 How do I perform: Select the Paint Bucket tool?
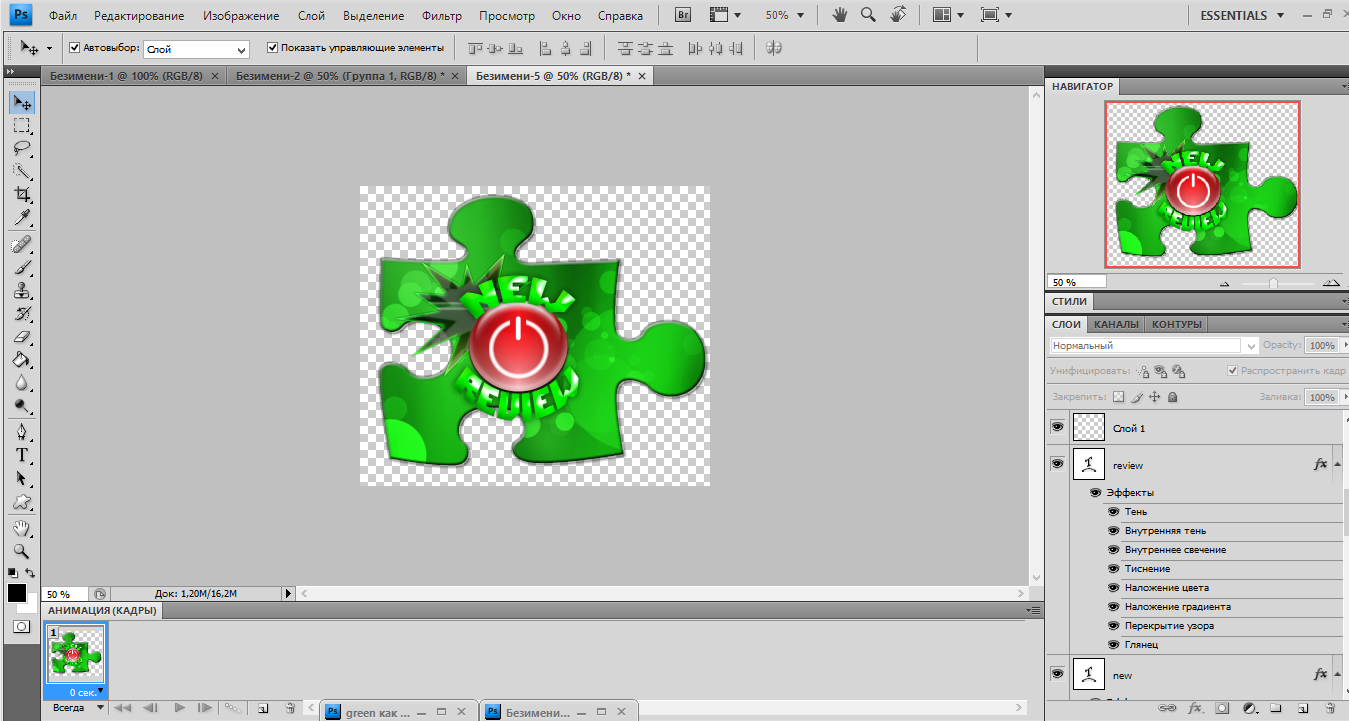click(21, 360)
